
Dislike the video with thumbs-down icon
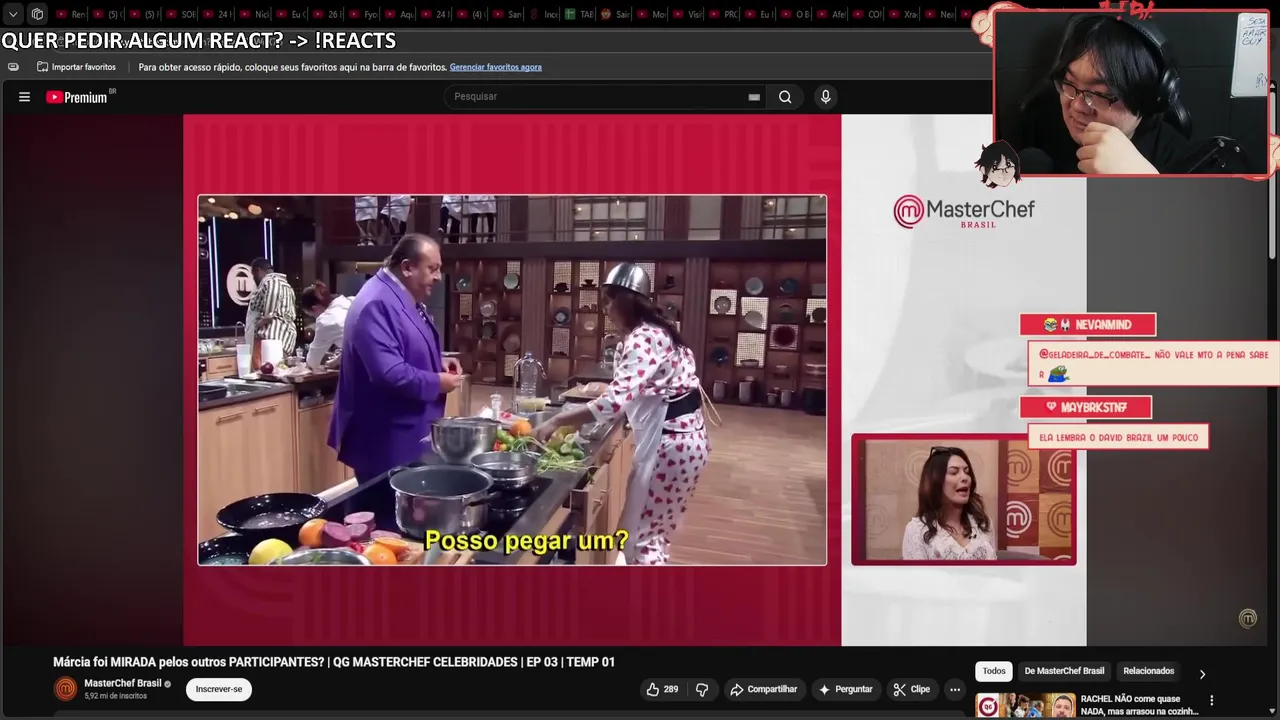point(702,689)
